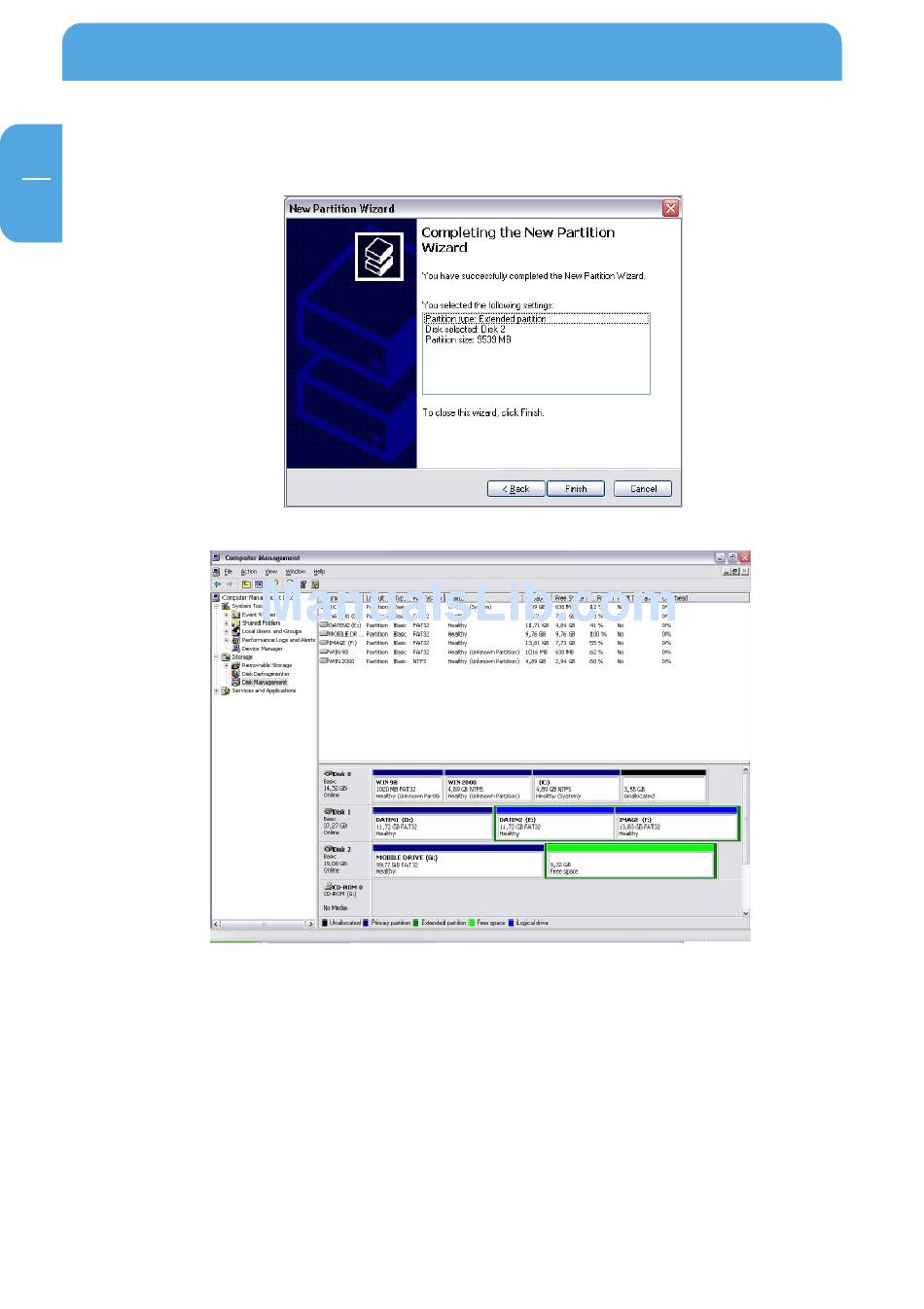The image size is (924, 1309).
Task: Select Shared Folders in the tree
Action: pyautogui.click(x=261, y=622)
